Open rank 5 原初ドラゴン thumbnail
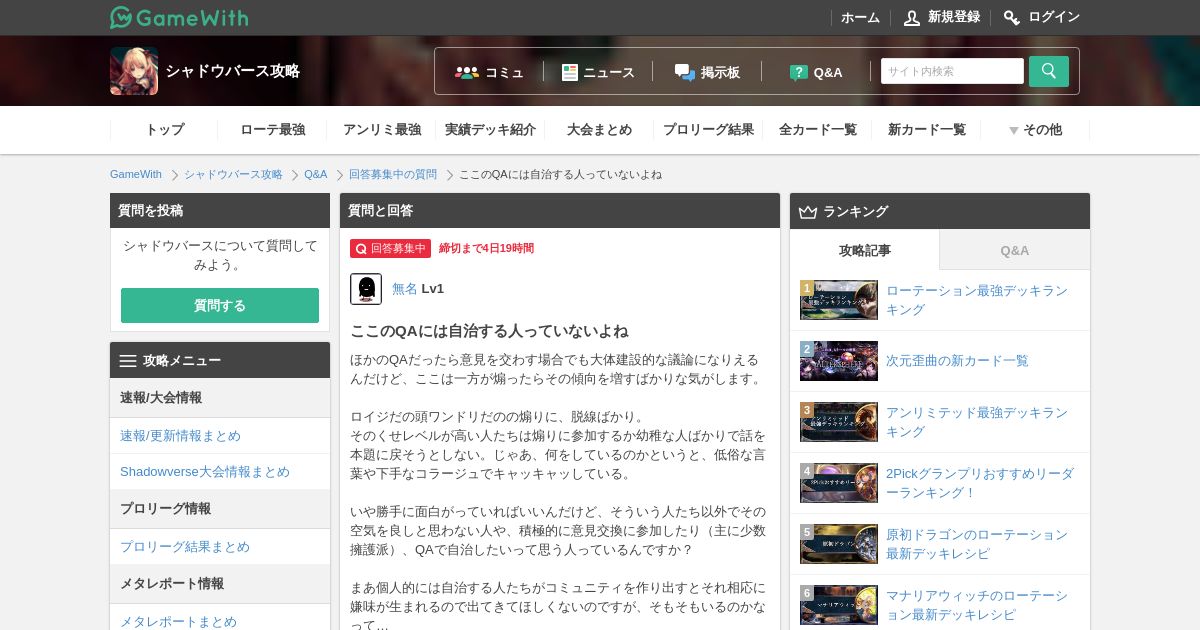This screenshot has width=1200, height=630. tap(839, 544)
